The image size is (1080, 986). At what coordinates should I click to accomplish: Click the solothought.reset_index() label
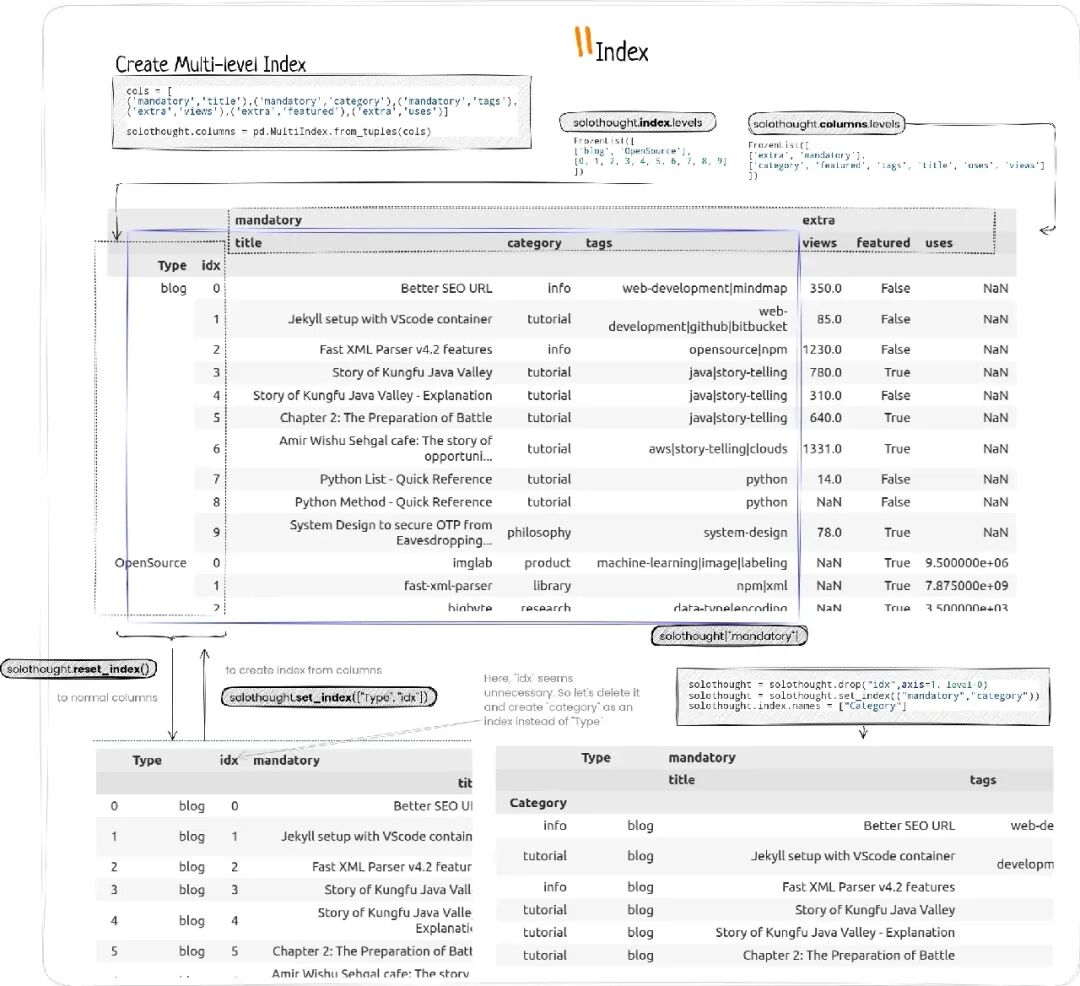(79, 669)
